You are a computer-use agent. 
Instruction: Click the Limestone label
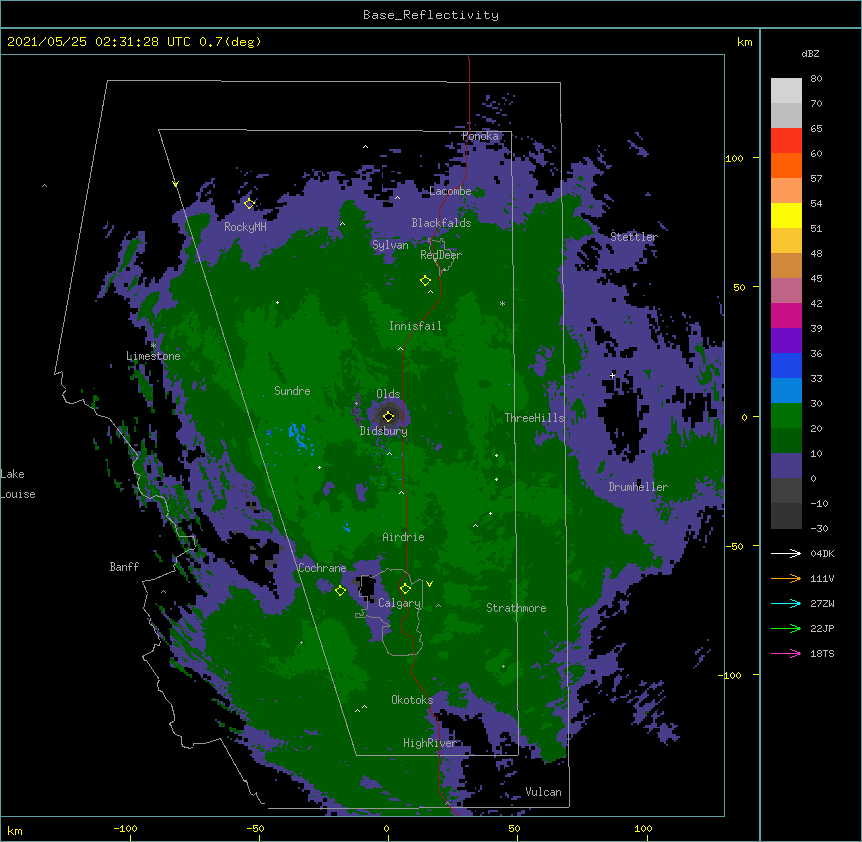point(153,356)
